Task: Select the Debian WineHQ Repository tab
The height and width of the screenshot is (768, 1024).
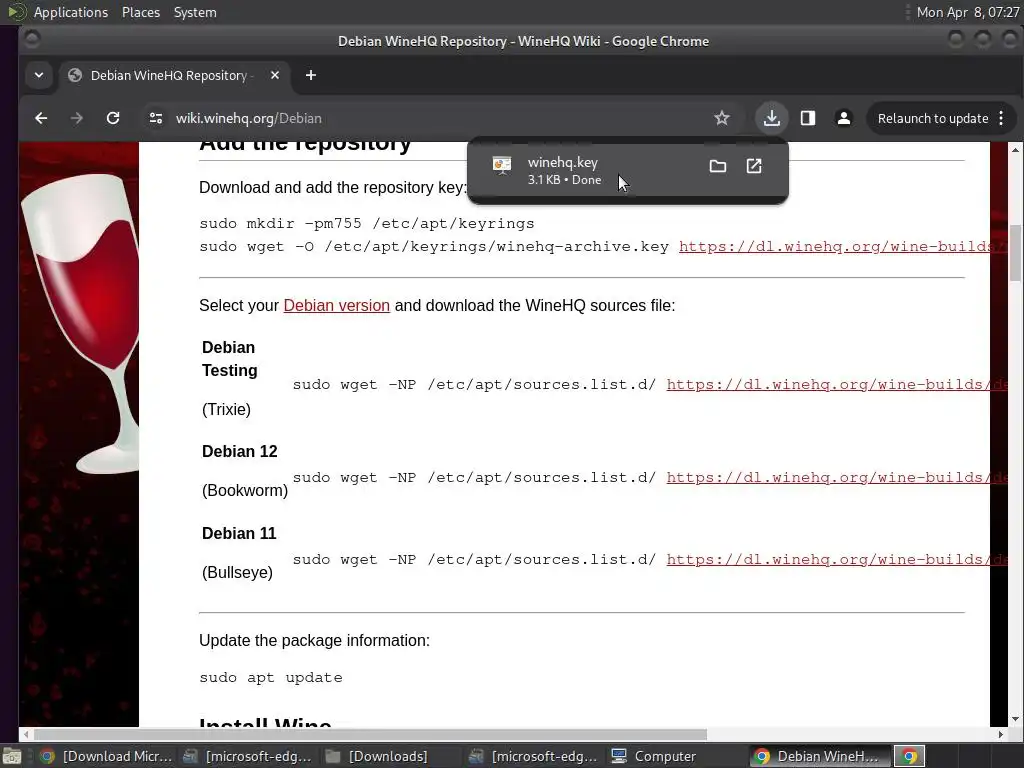Action: click(173, 75)
